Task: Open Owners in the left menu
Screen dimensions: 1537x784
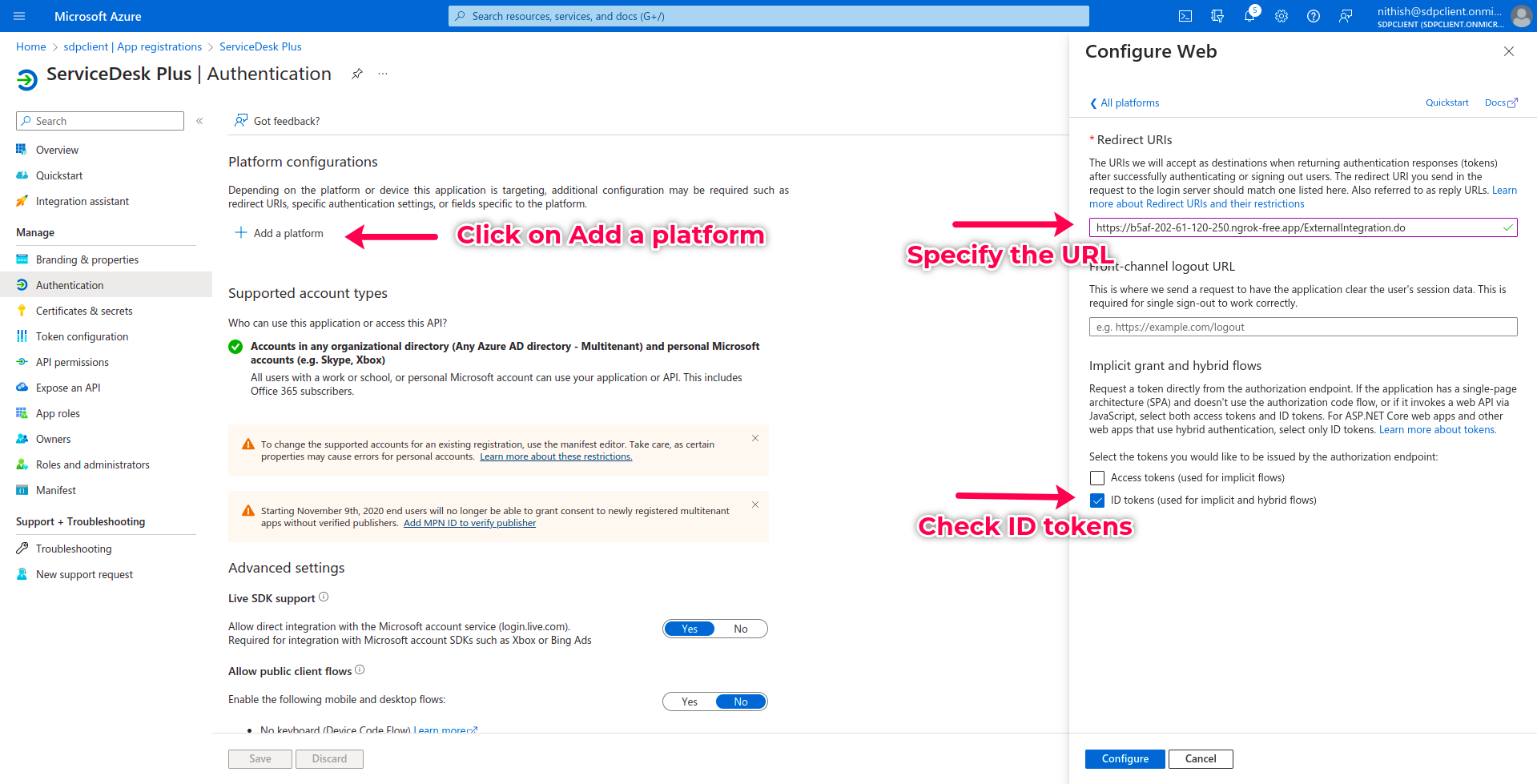Action: (53, 439)
